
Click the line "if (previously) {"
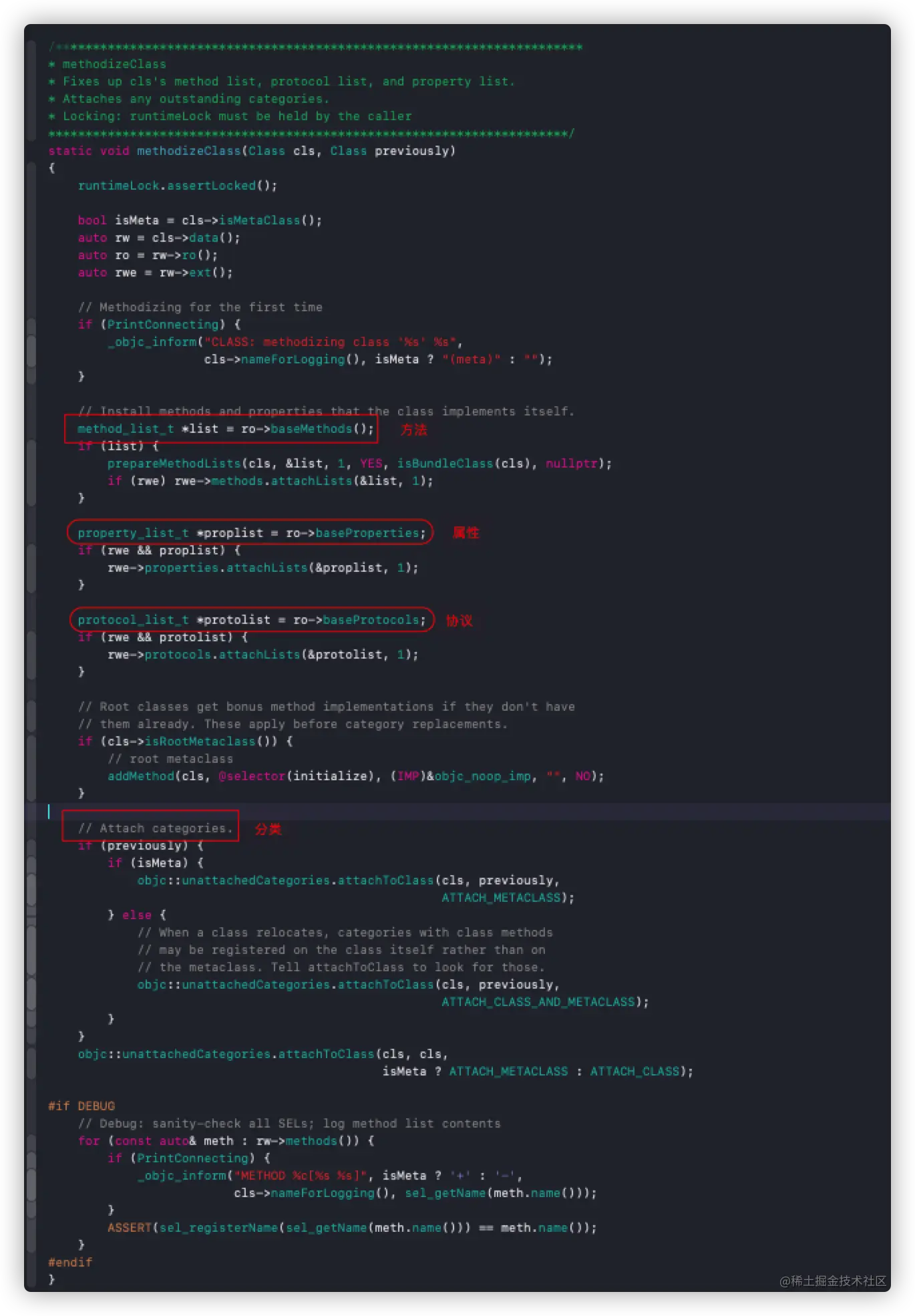coord(140,846)
